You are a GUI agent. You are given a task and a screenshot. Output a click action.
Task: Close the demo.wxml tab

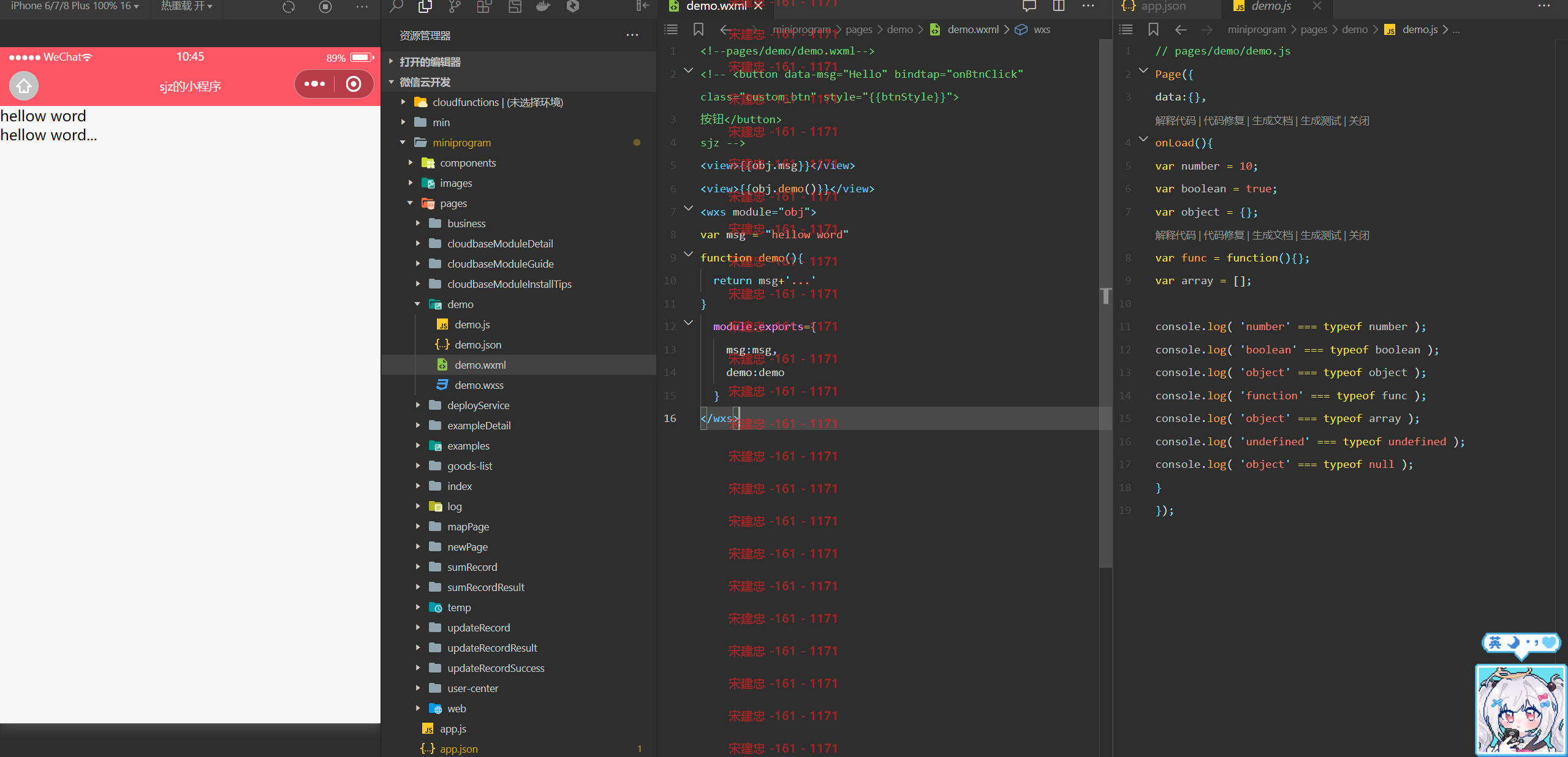[x=759, y=6]
